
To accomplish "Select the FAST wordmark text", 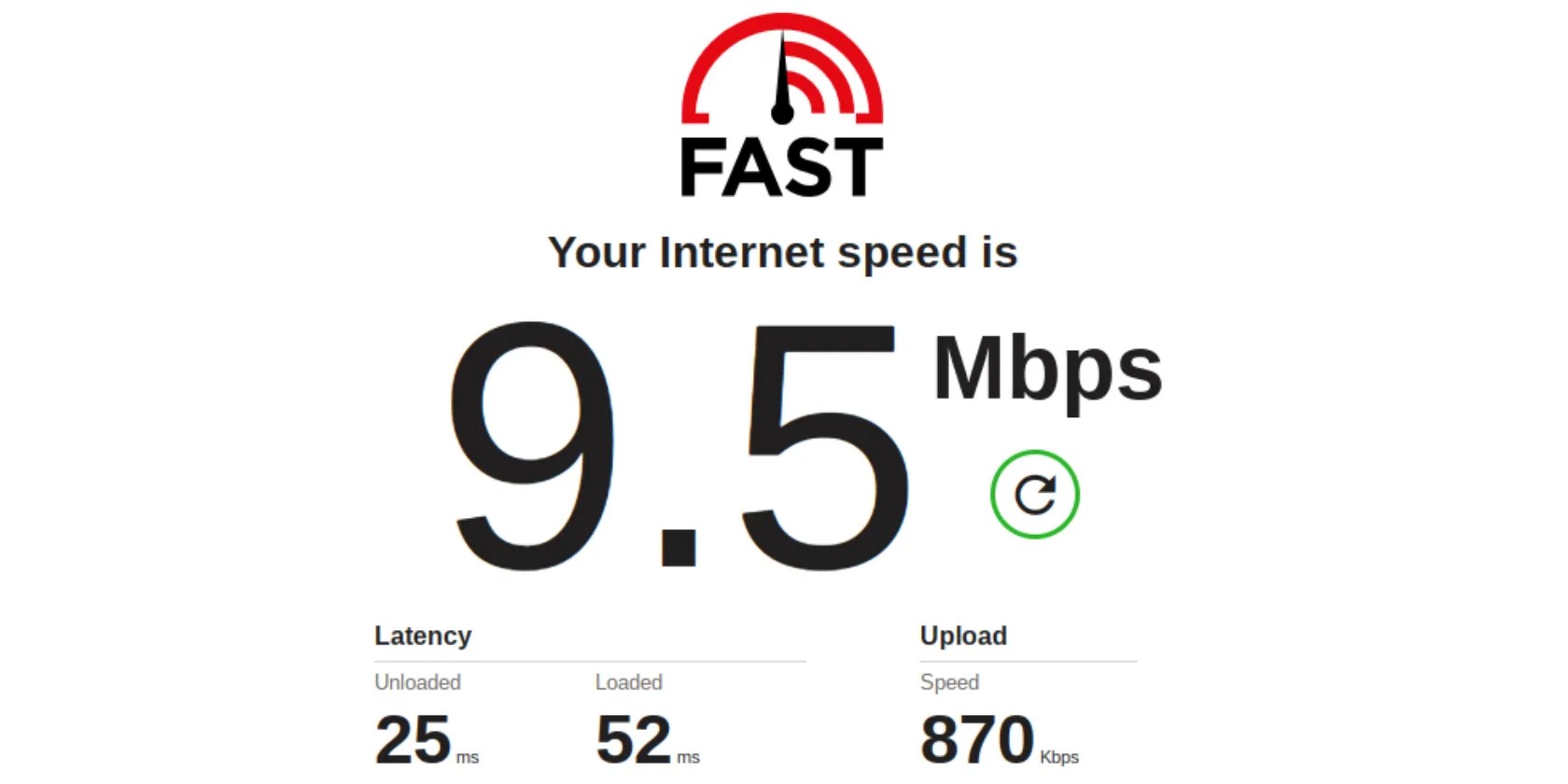I will tap(782, 168).
